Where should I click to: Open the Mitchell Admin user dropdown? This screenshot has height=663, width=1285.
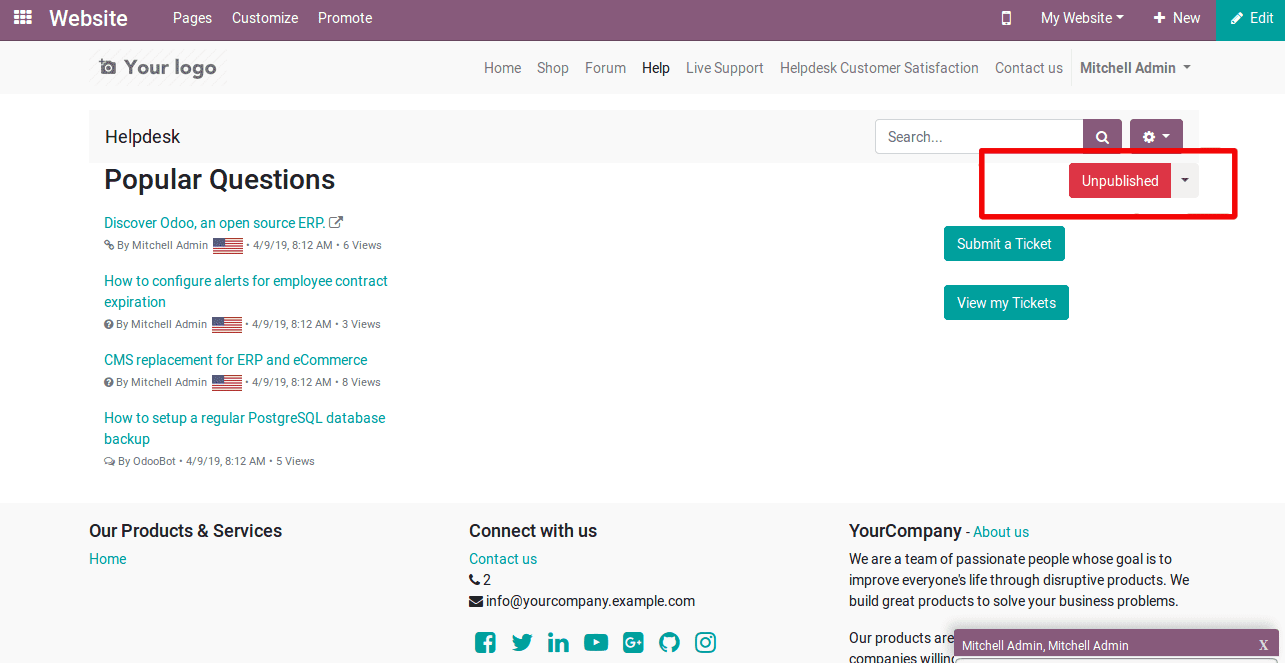coord(1135,68)
